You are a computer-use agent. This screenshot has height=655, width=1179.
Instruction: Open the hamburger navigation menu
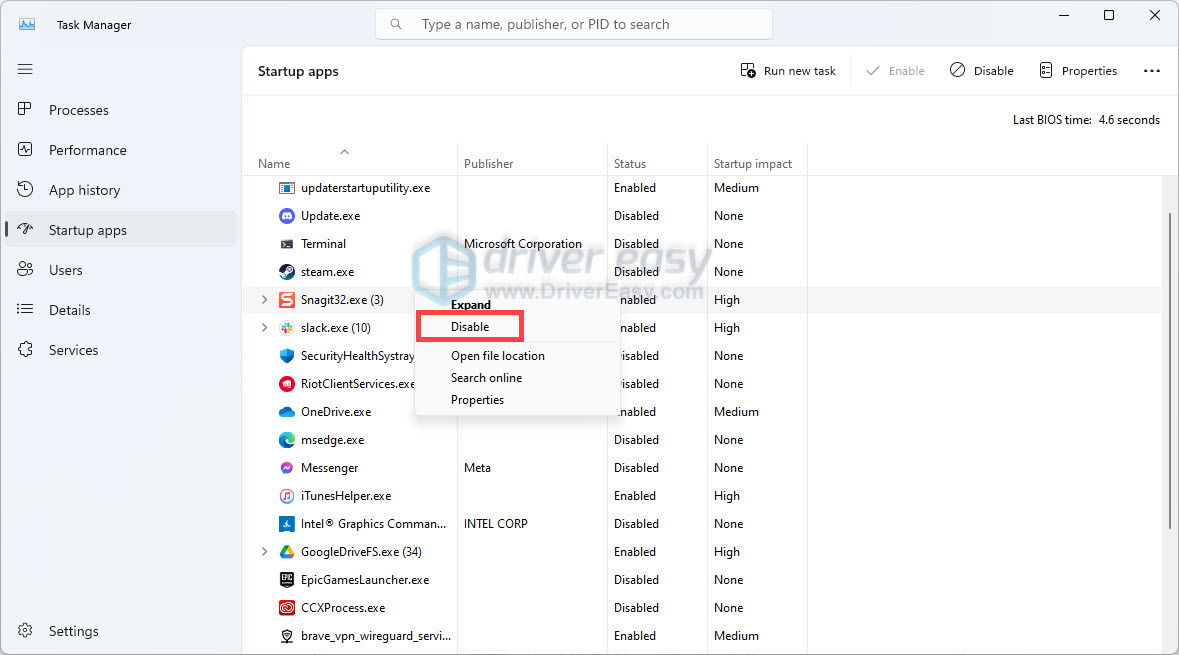(26, 69)
